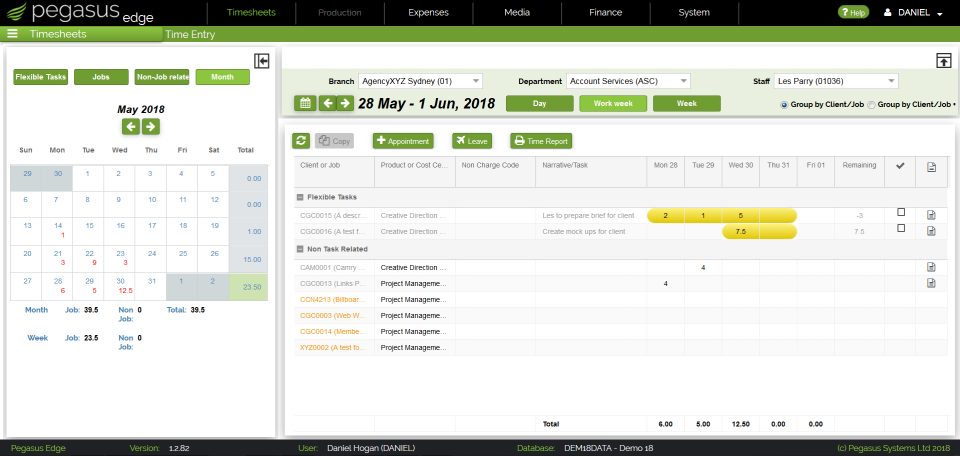Open the calendar date picker icon
This screenshot has height=456, width=960.
tap(305, 103)
